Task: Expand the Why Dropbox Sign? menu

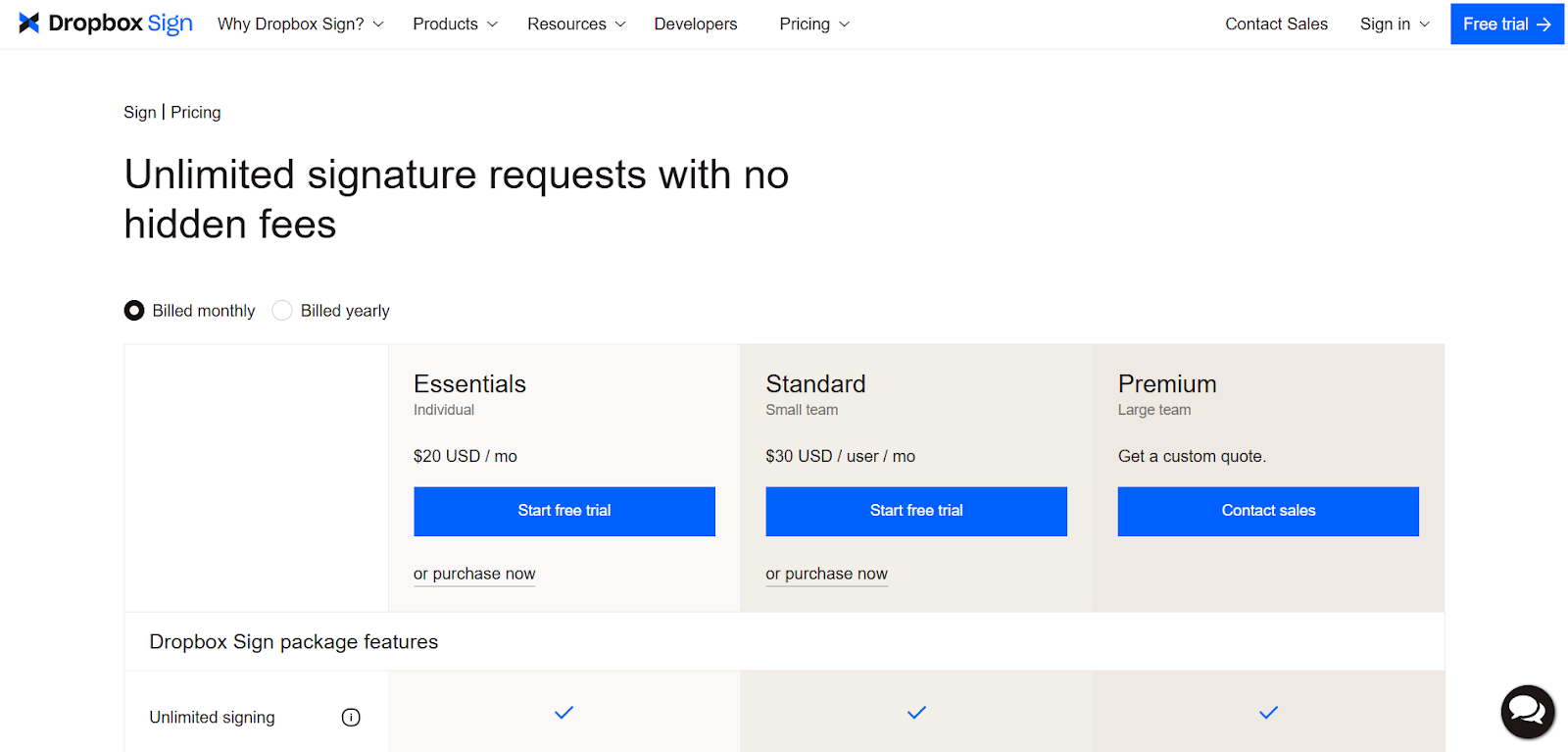Action: tap(301, 25)
